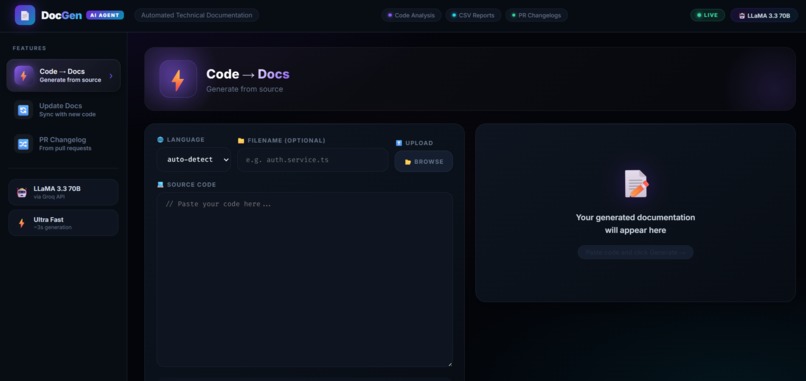Viewport: 806px width, 381px height.
Task: Click the LIVE status badge
Action: click(707, 15)
